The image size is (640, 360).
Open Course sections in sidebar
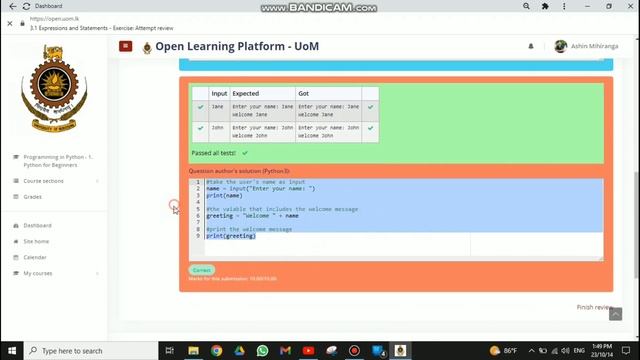43,181
